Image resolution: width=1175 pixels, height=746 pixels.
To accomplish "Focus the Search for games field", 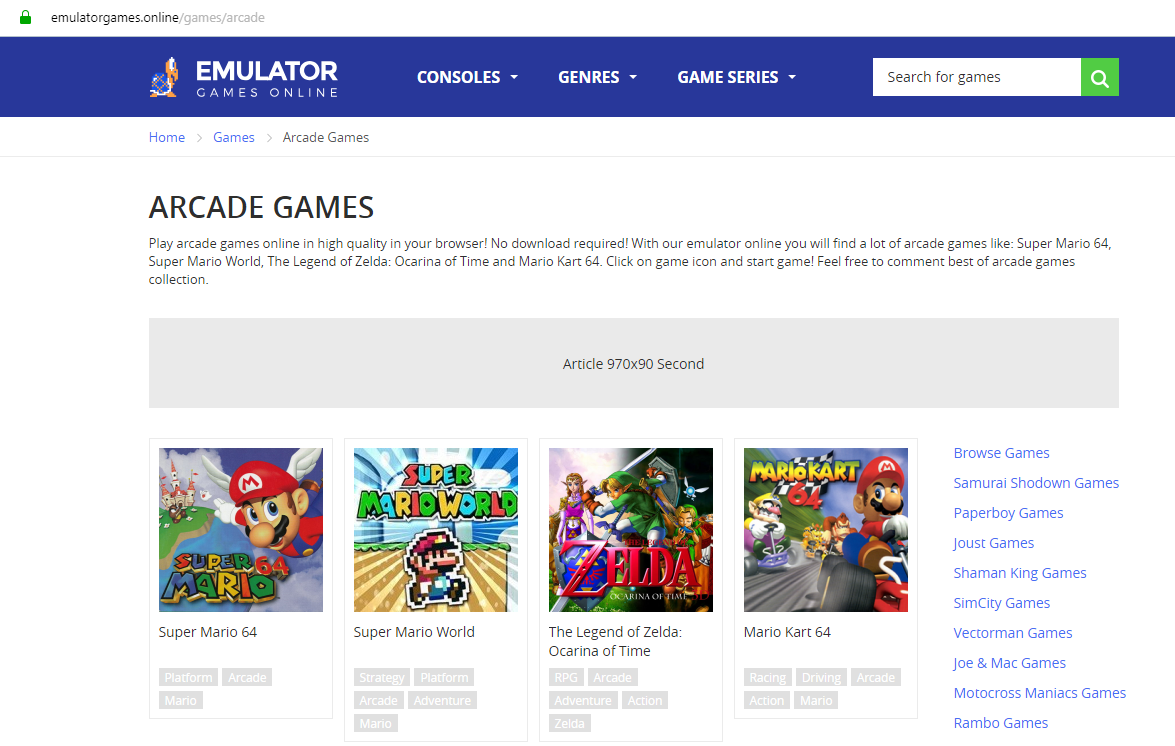I will [976, 77].
